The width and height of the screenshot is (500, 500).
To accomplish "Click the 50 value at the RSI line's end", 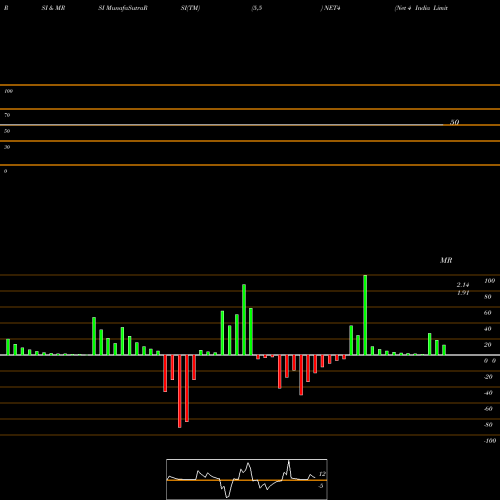I will (454, 122).
